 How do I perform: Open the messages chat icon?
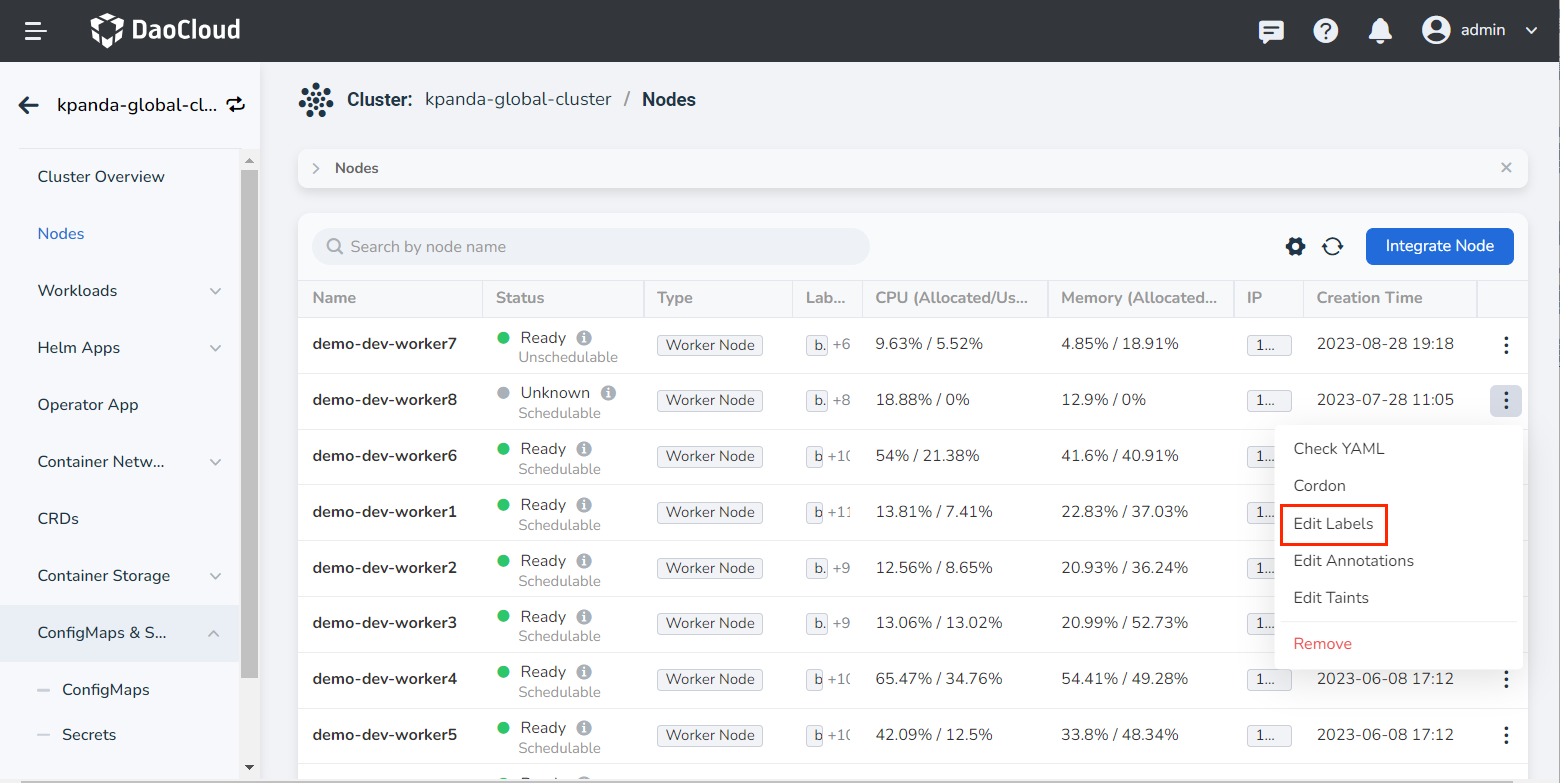click(x=1271, y=31)
